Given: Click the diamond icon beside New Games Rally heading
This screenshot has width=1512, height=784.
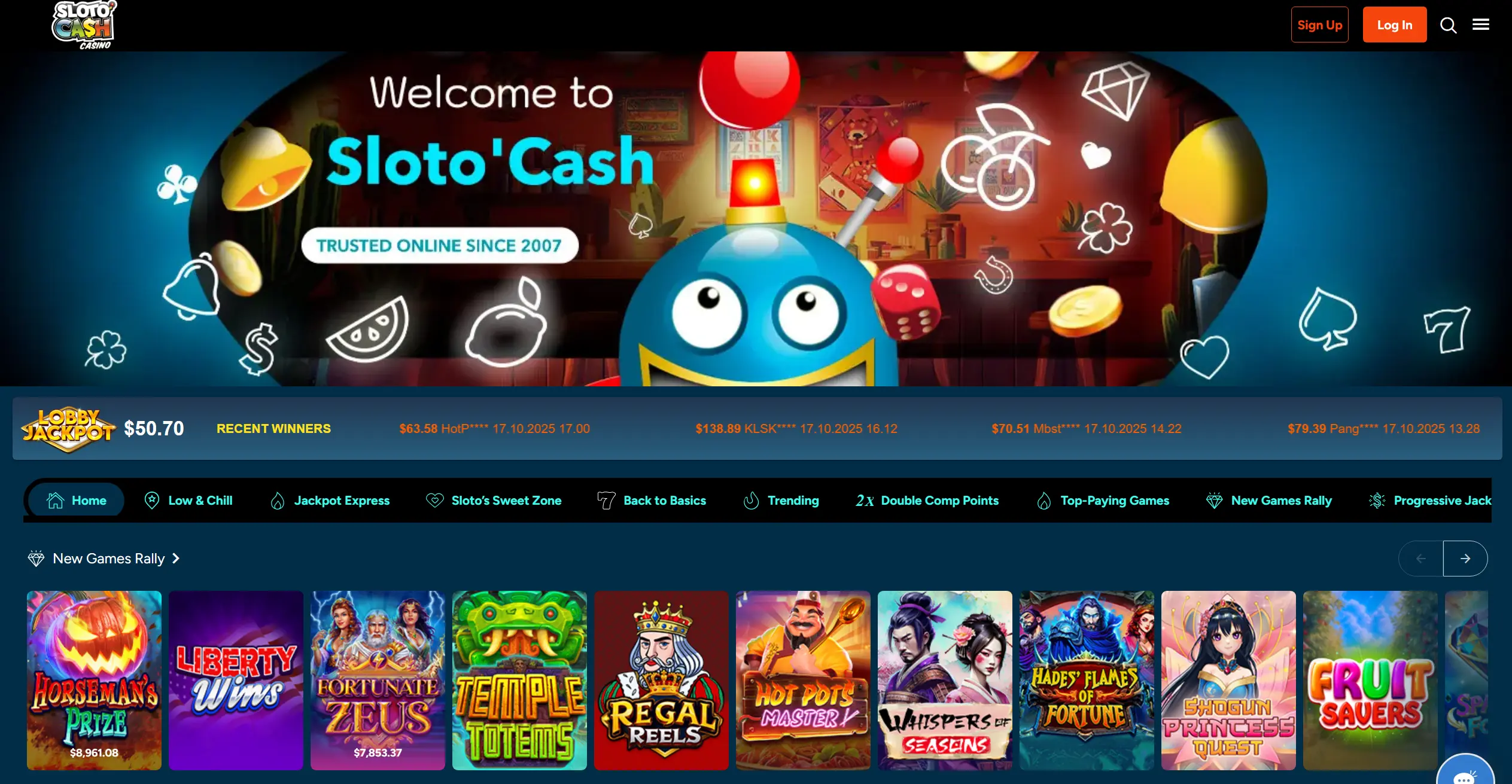Looking at the screenshot, I should point(36,559).
